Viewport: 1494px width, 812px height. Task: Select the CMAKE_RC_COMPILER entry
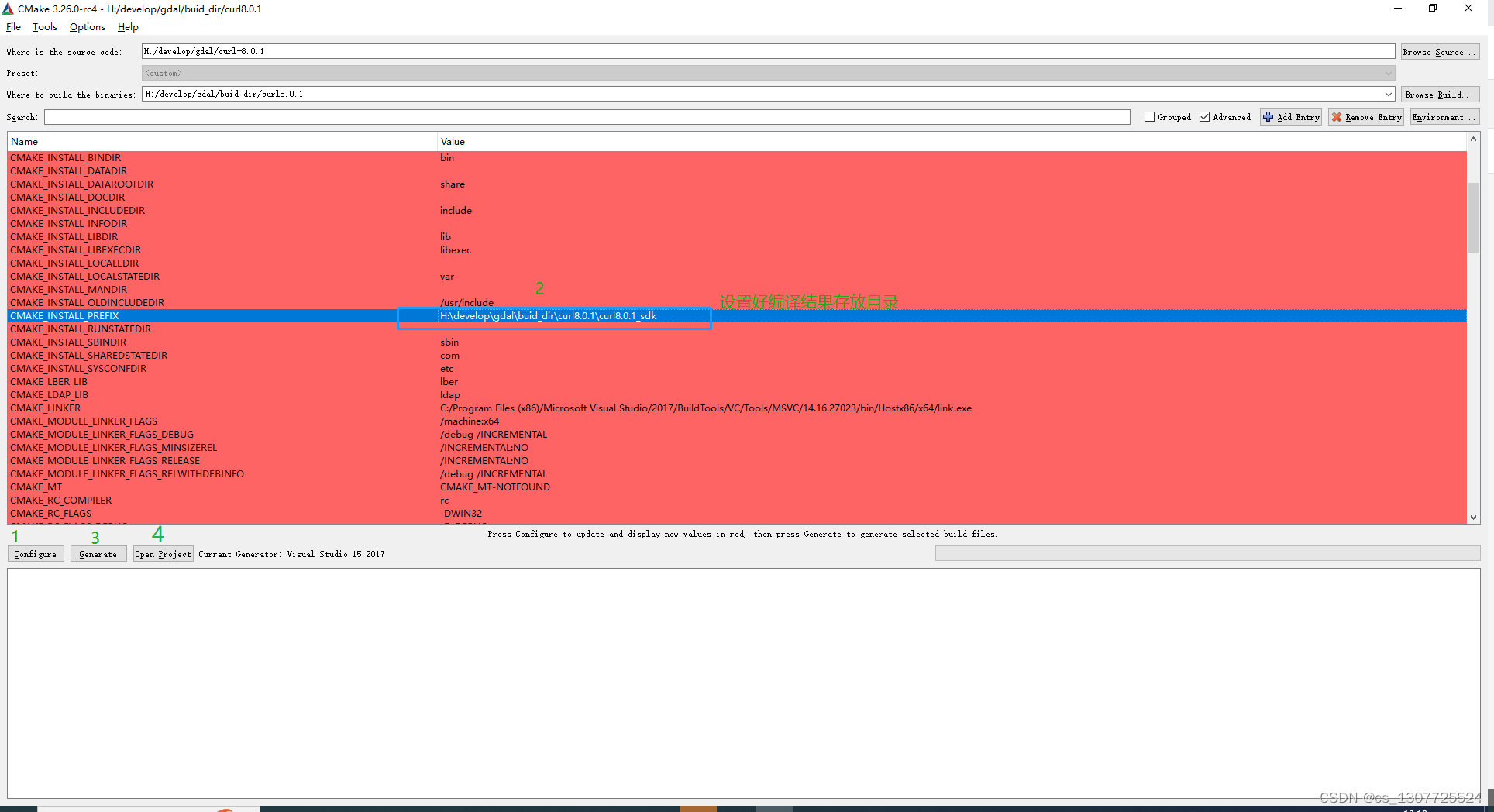pos(60,501)
